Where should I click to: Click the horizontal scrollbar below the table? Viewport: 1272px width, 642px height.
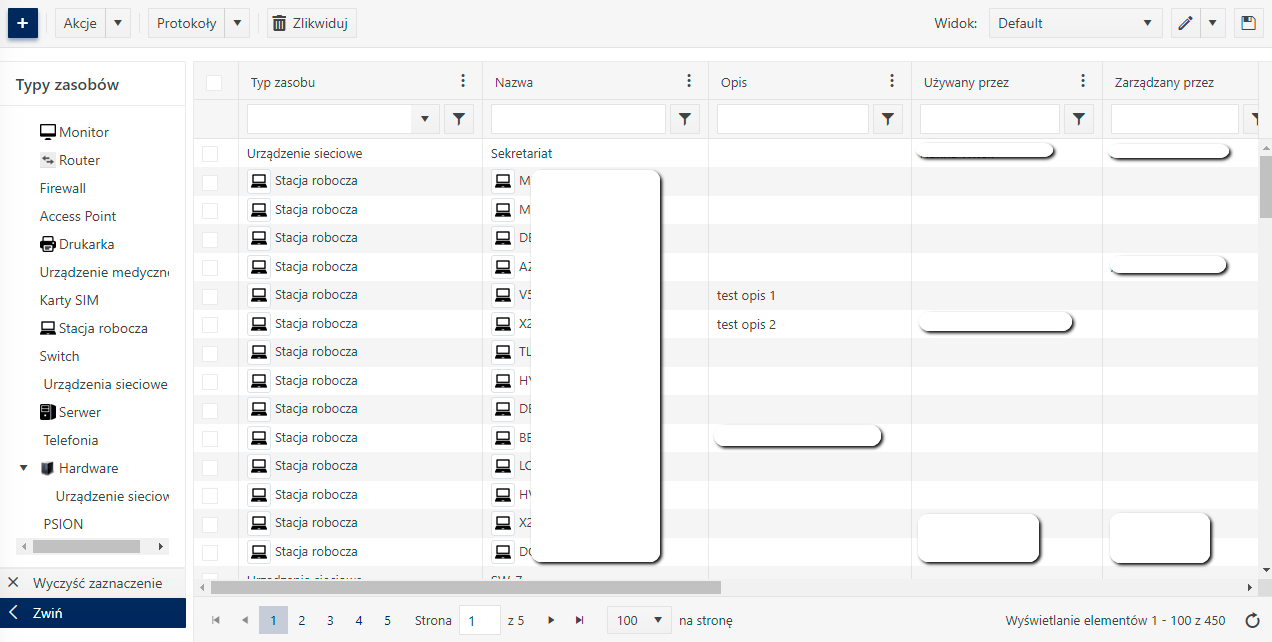465,588
